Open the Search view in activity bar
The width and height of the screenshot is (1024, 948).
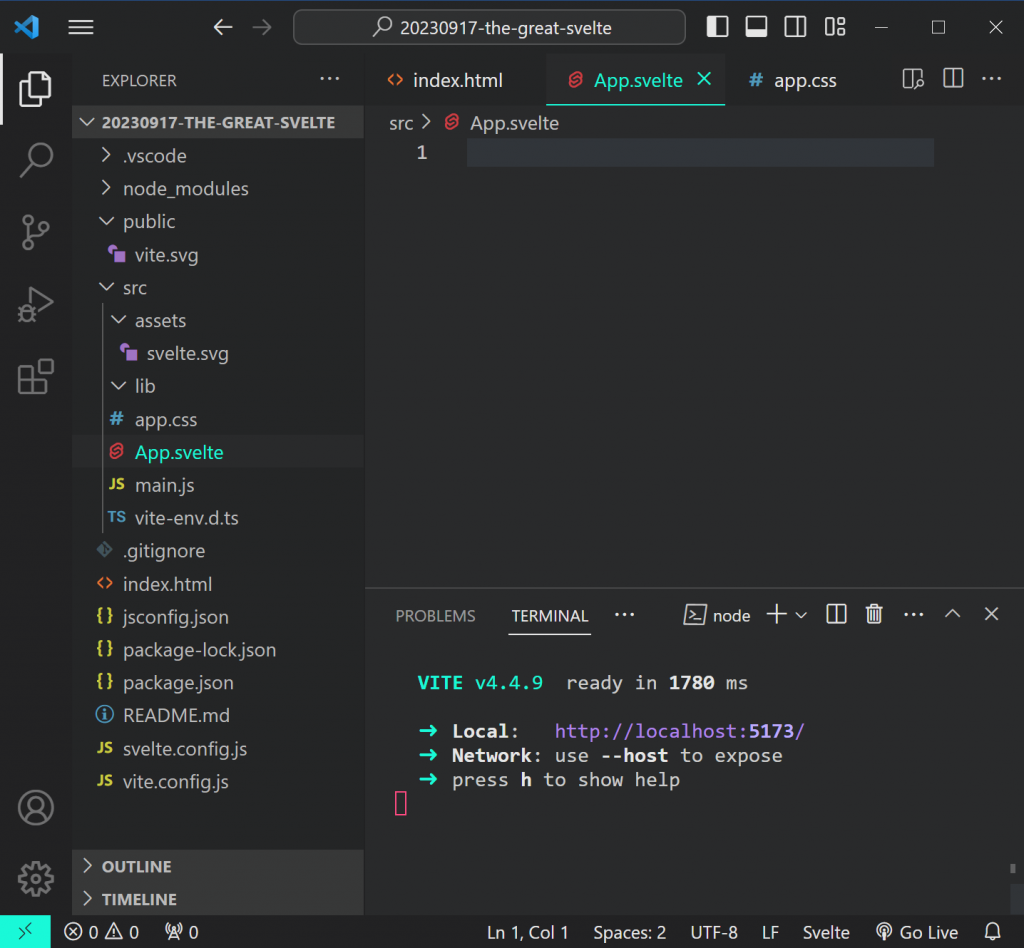[36, 160]
